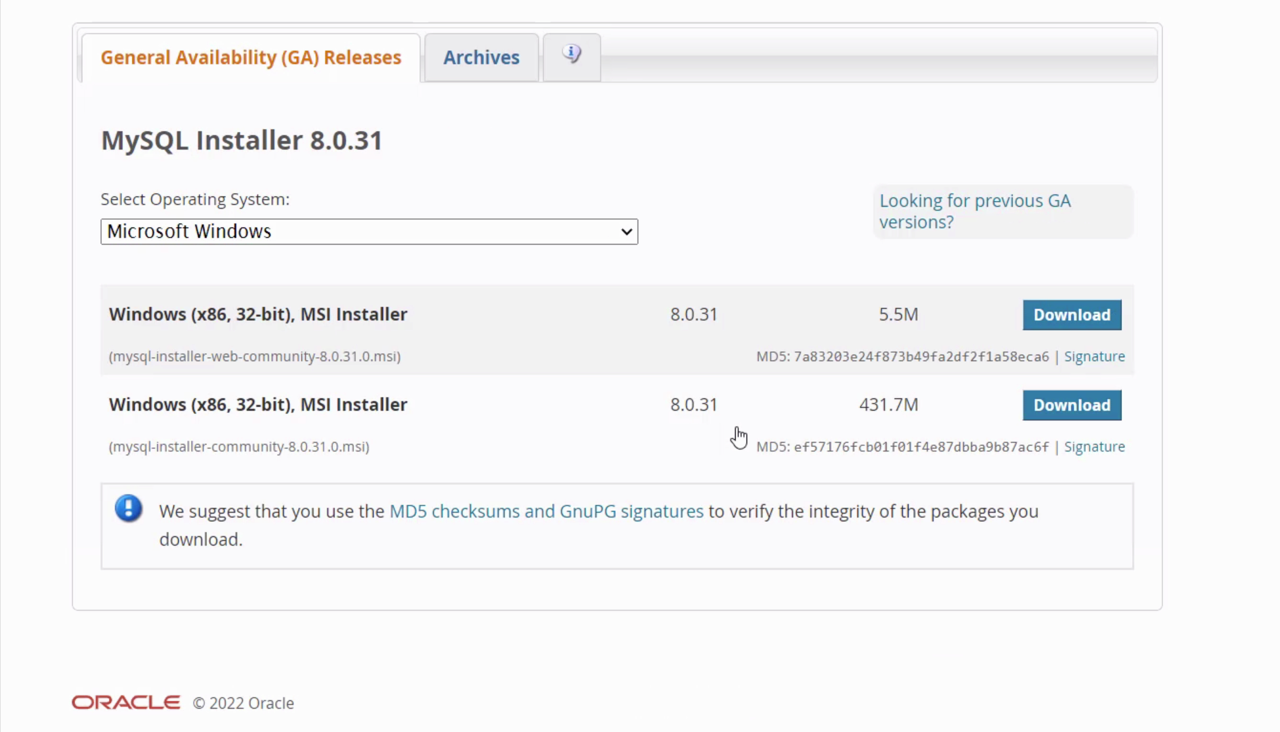This screenshot has height=732, width=1280.
Task: Click the Oracle logo in the footer
Action: pyautogui.click(x=126, y=703)
